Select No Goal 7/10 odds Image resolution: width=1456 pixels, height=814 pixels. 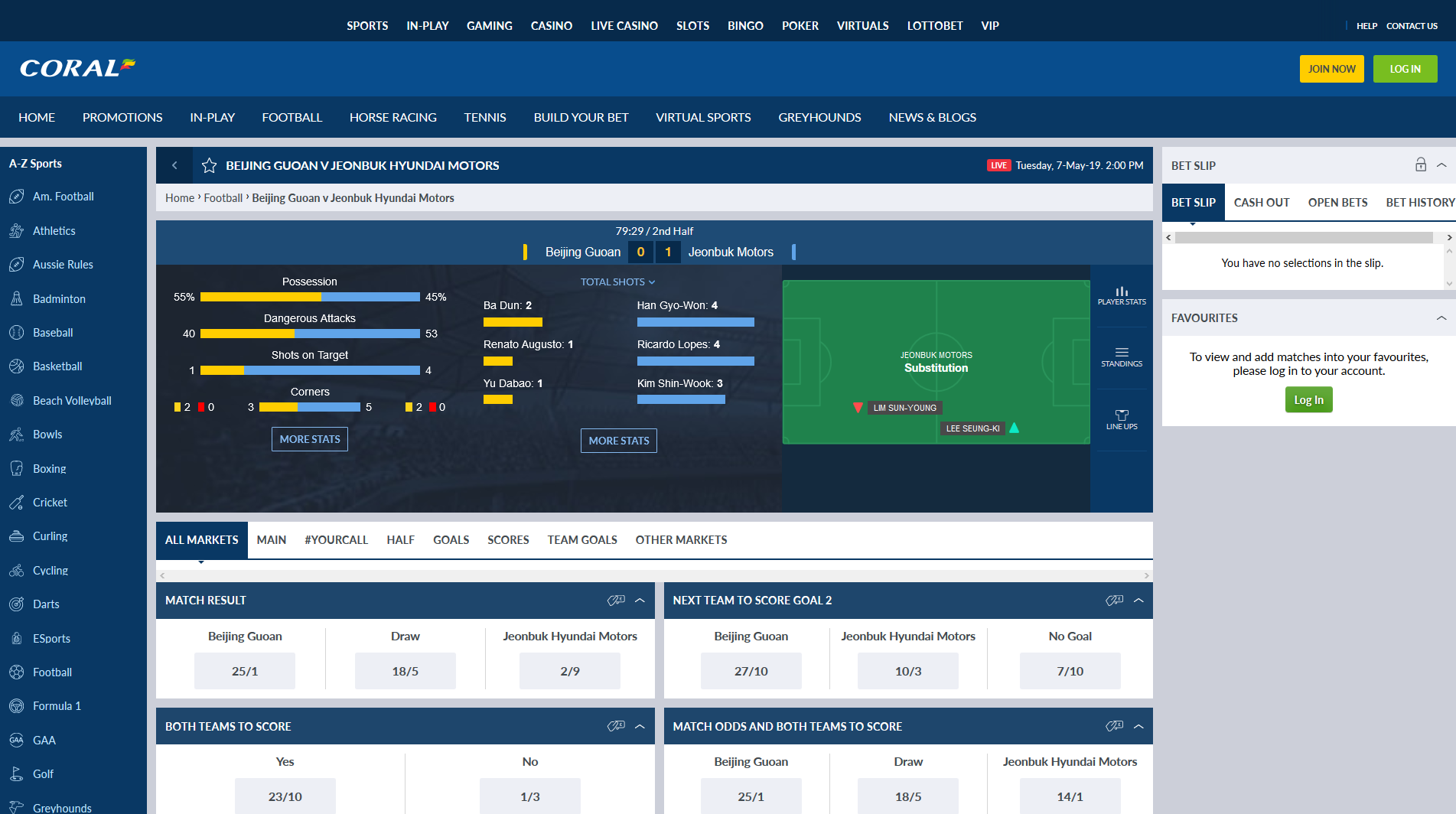pyautogui.click(x=1070, y=671)
